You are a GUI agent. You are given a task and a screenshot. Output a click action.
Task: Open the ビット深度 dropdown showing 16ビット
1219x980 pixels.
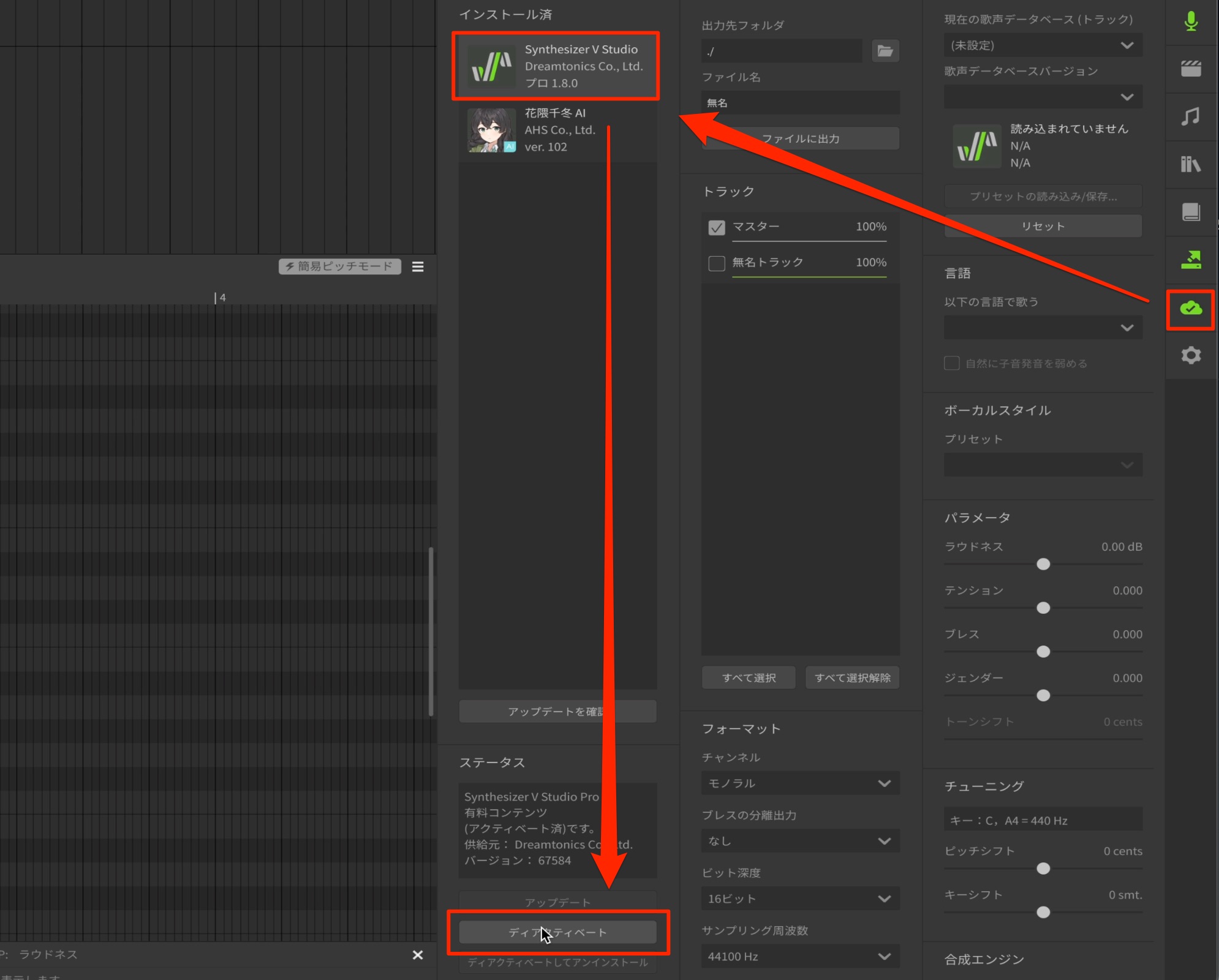pos(800,899)
